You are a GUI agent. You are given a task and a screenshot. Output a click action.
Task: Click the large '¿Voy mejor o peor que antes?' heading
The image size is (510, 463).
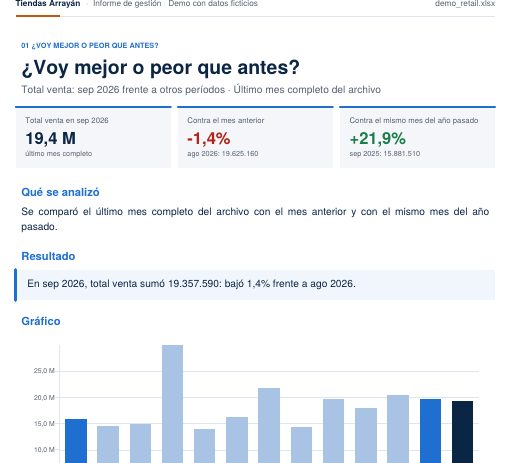160,68
